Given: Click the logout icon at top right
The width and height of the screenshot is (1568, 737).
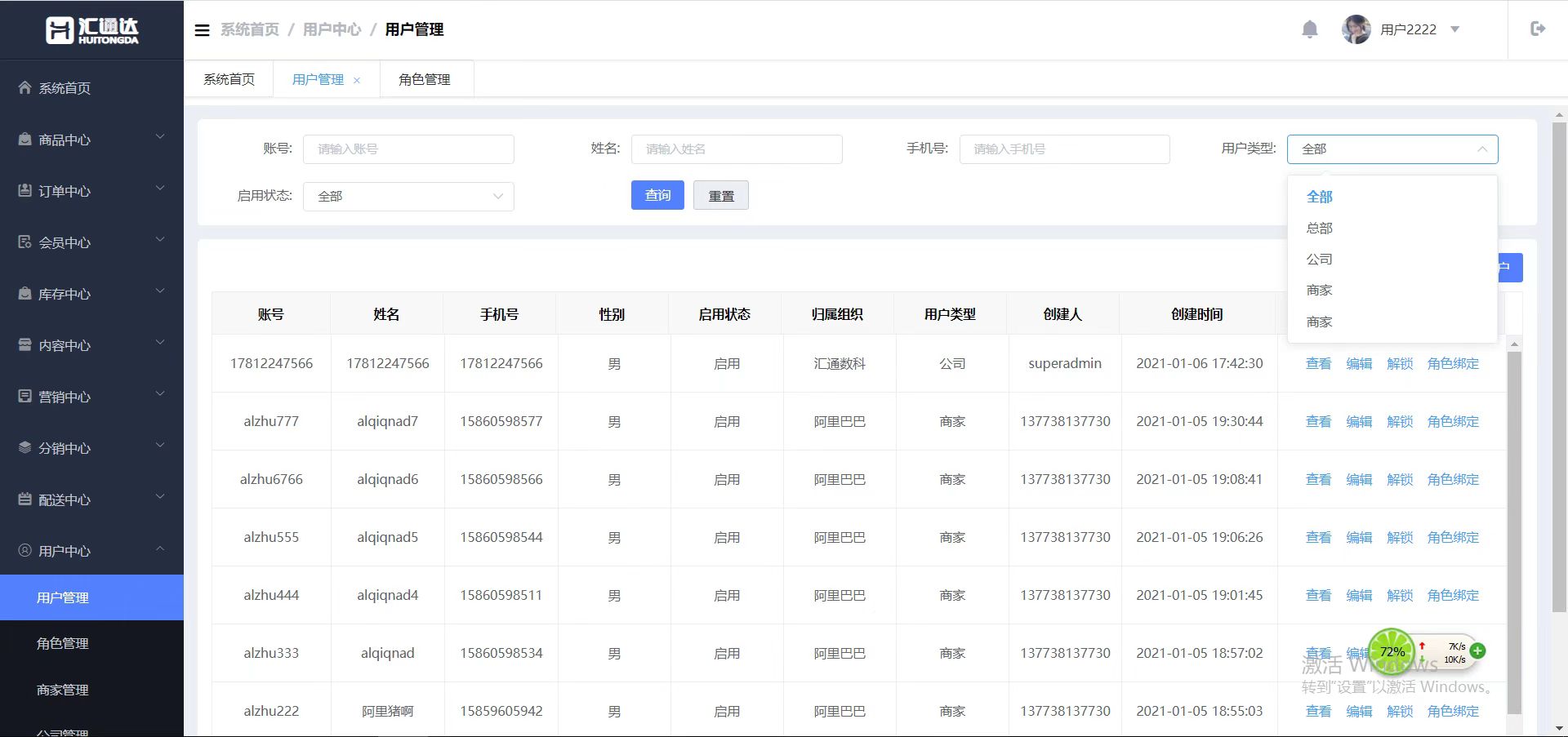Looking at the screenshot, I should coord(1537,29).
